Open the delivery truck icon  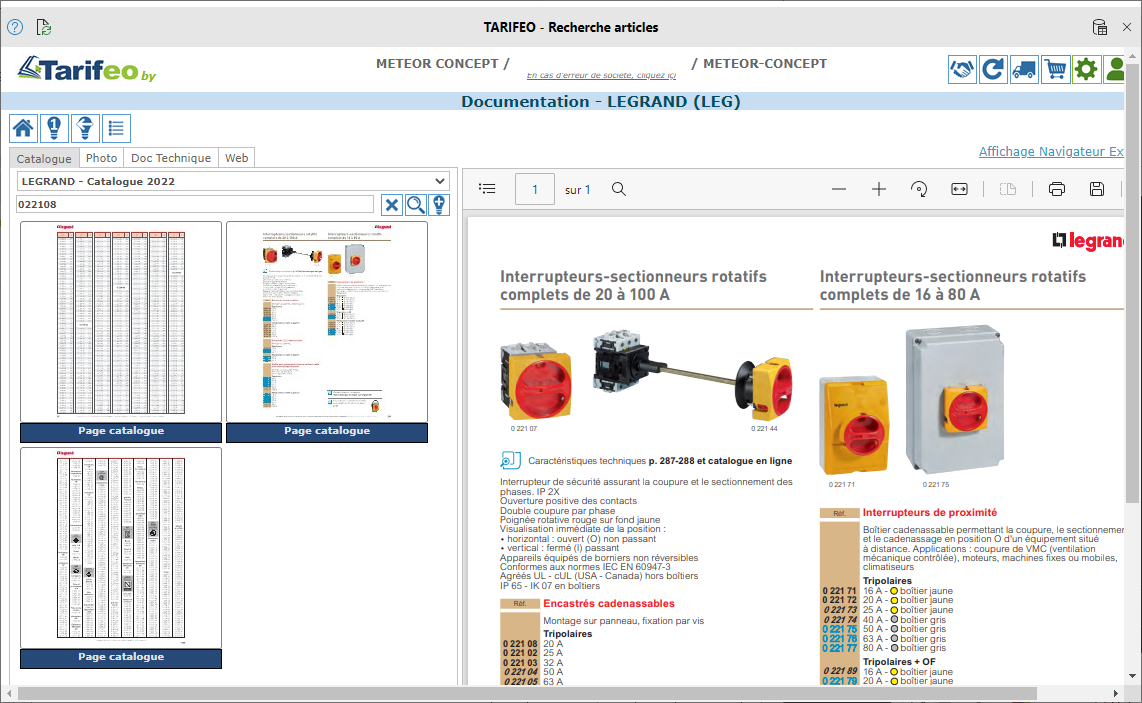(x=1024, y=70)
